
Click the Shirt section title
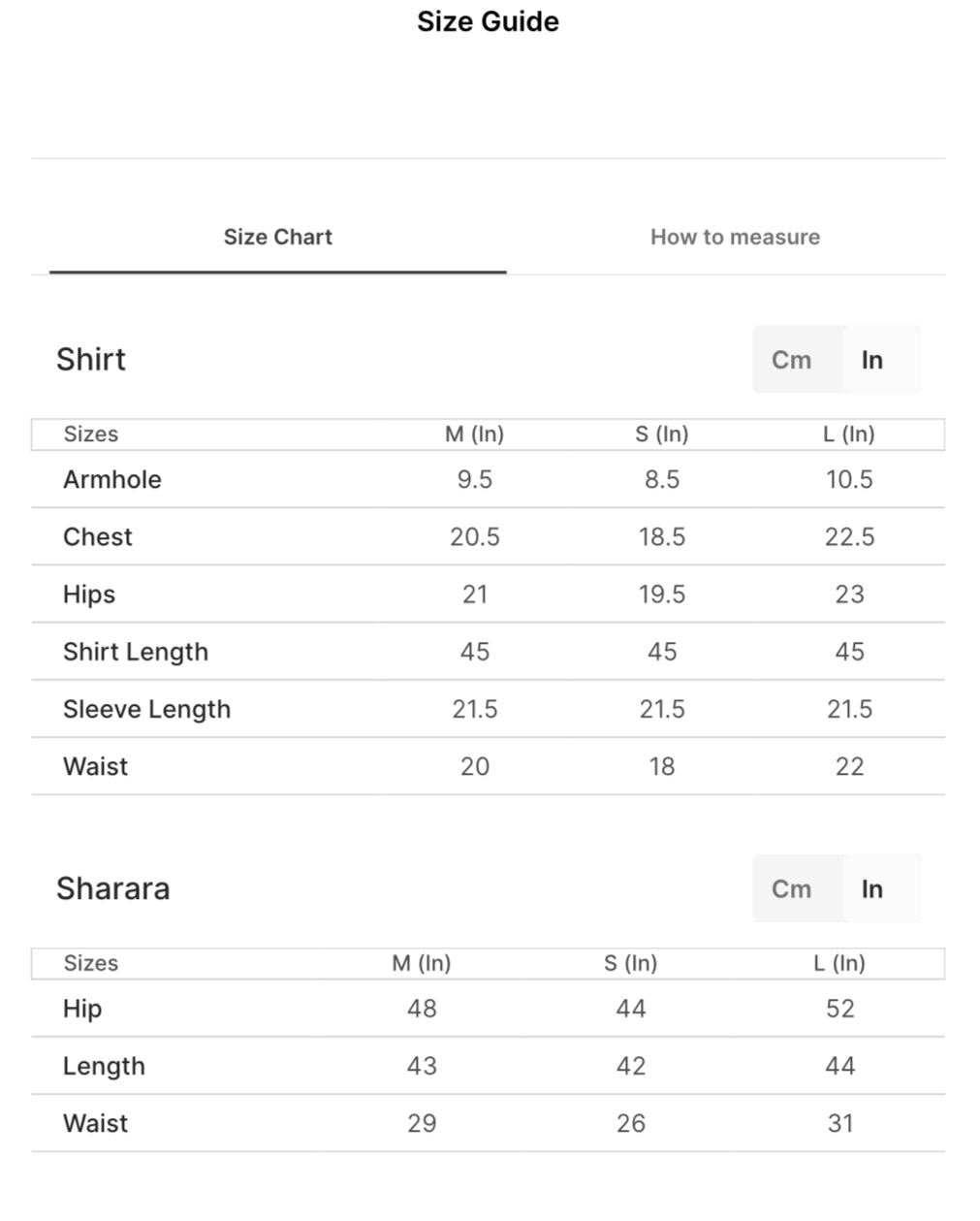91,360
